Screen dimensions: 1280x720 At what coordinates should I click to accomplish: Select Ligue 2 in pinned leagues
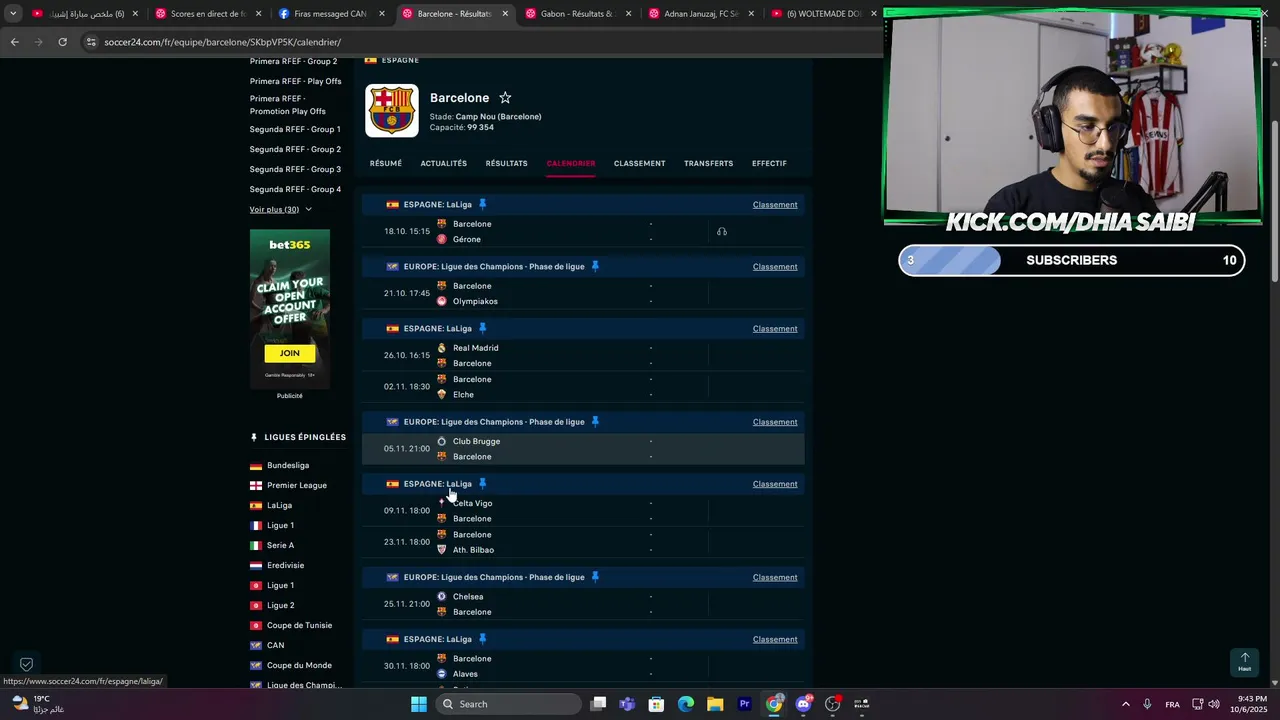(280, 605)
